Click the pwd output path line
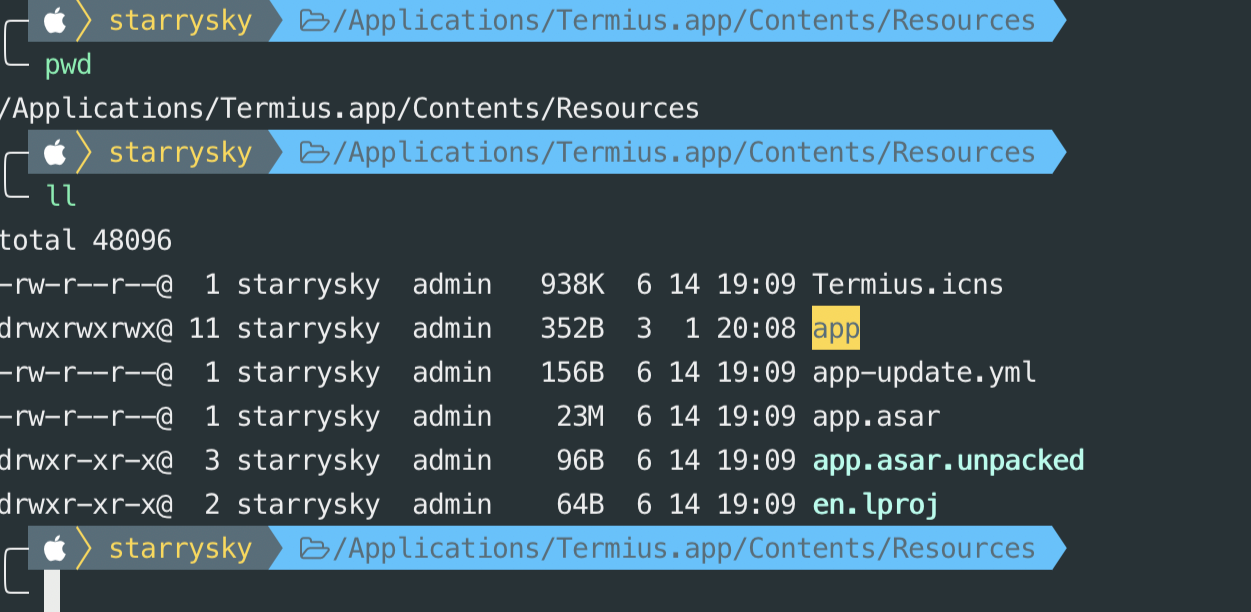 click(x=349, y=108)
